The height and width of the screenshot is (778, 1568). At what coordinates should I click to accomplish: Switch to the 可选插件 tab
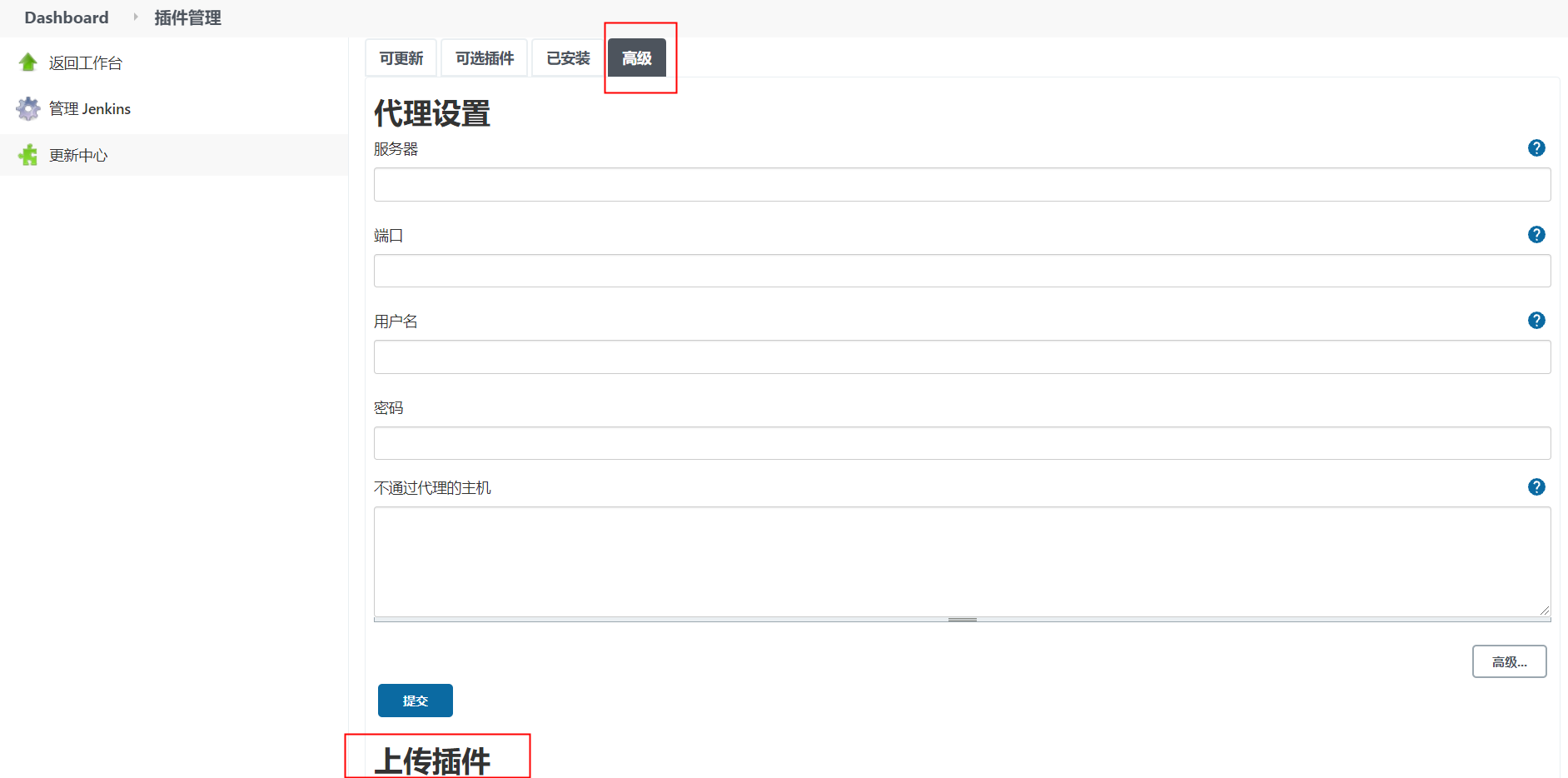(x=485, y=58)
